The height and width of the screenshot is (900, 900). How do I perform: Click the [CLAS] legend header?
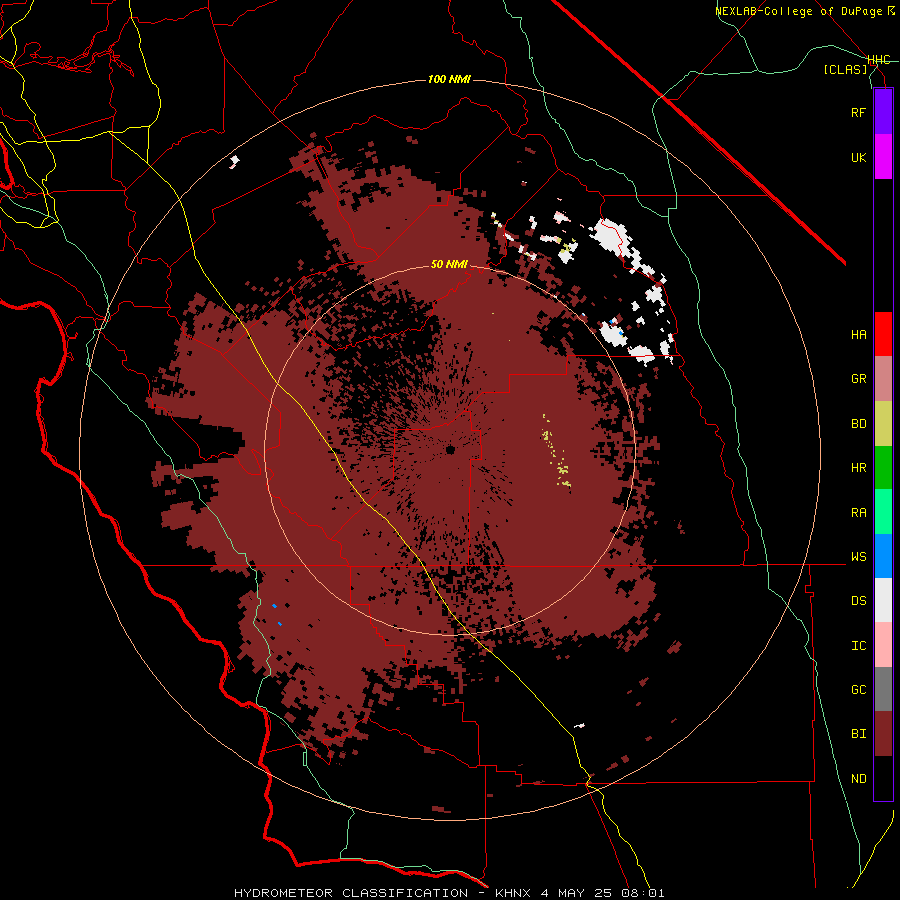coord(845,70)
